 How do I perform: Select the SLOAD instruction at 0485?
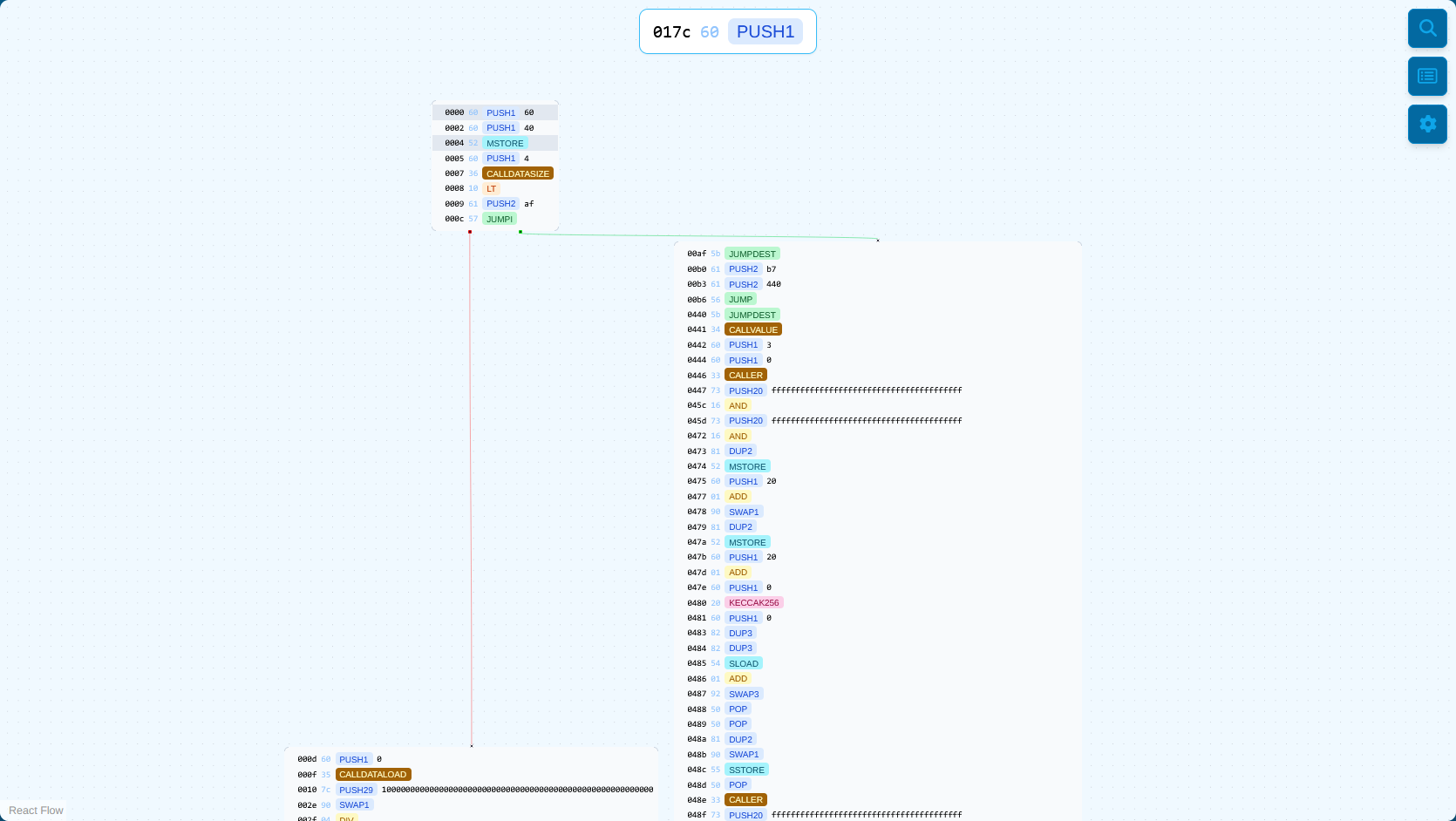tap(744, 663)
